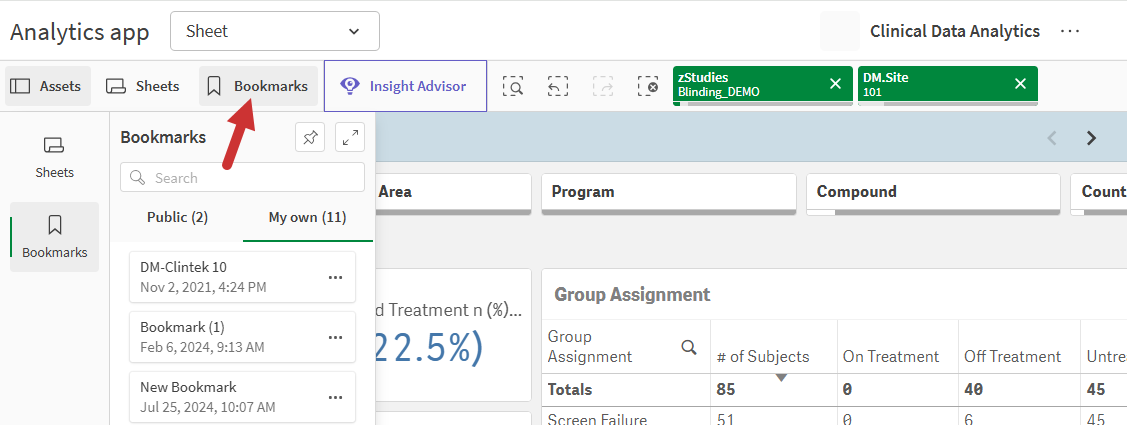This screenshot has width=1127, height=425.
Task: Click the Group Assignment table title
Action: point(632,294)
